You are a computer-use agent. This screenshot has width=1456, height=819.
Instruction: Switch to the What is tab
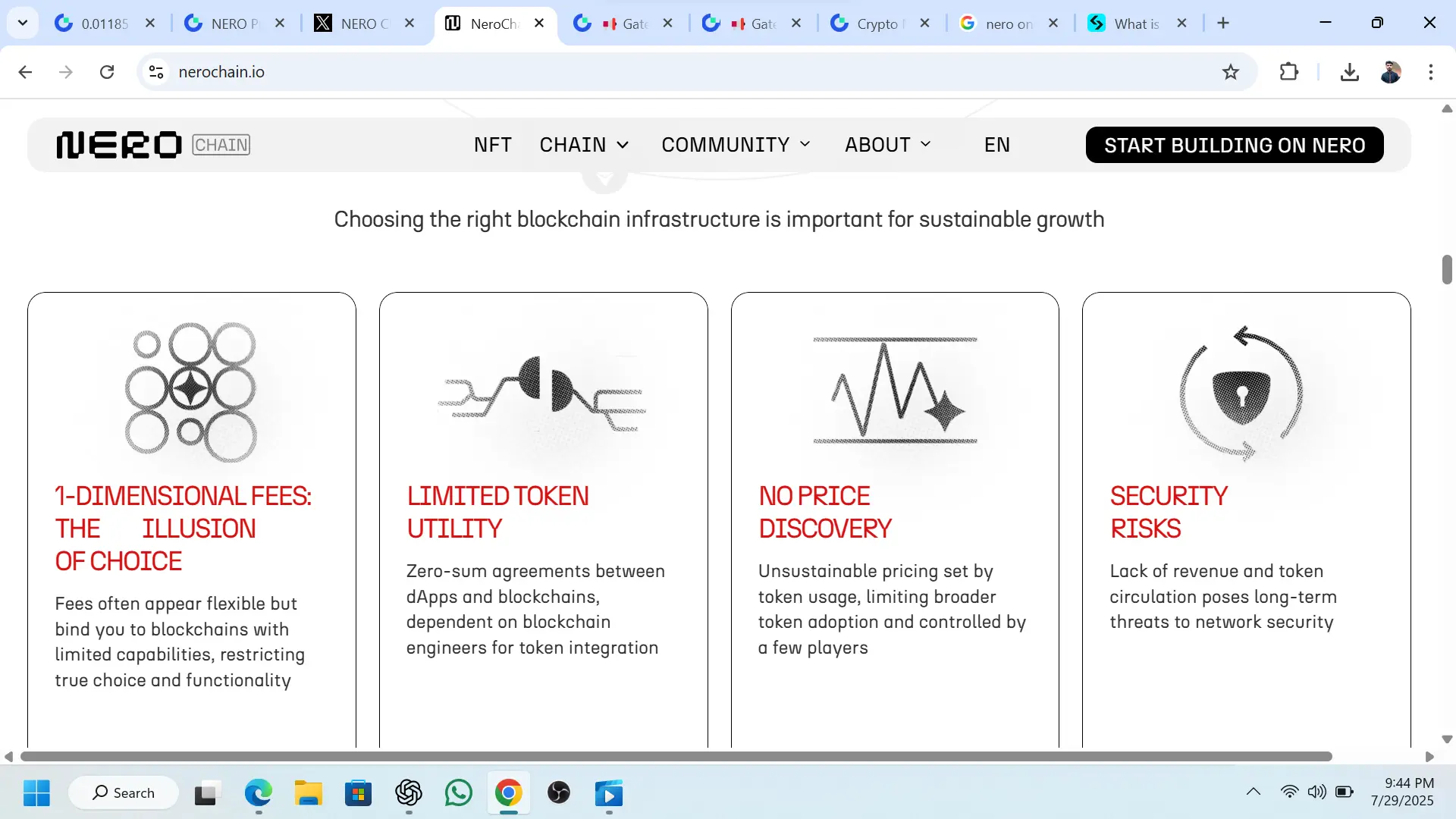(1137, 24)
